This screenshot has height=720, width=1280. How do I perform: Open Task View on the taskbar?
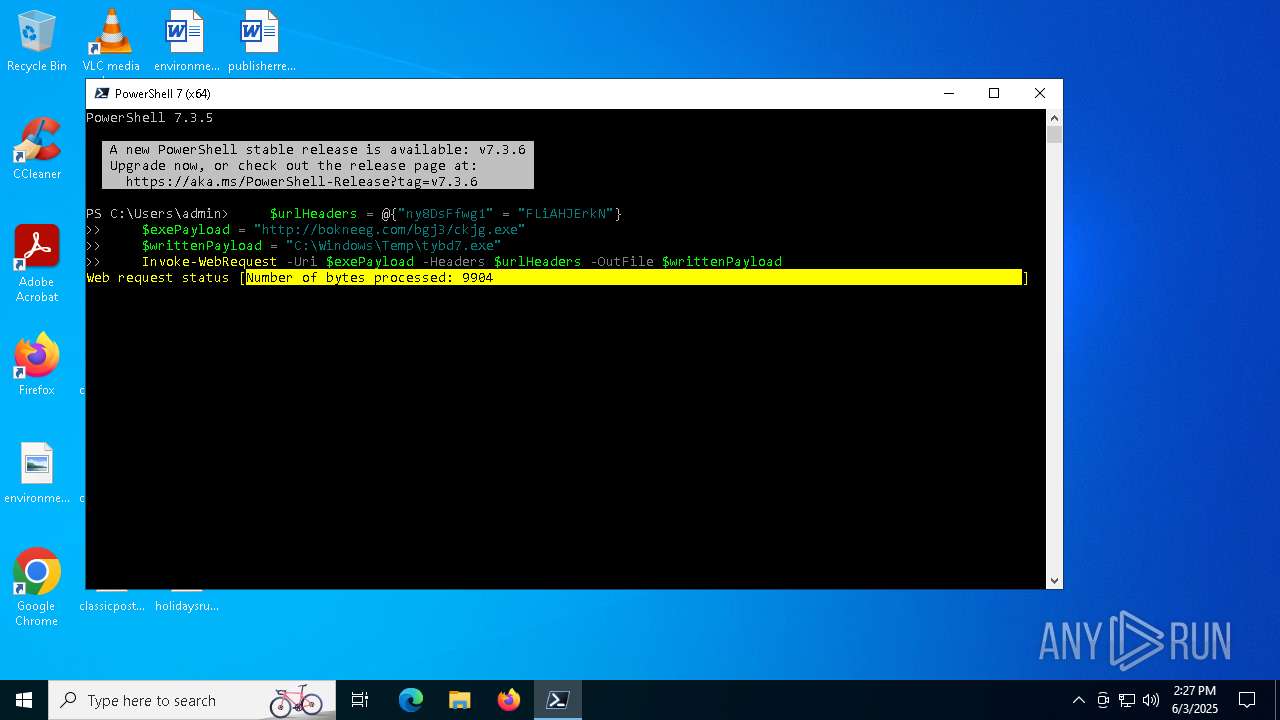coord(360,700)
